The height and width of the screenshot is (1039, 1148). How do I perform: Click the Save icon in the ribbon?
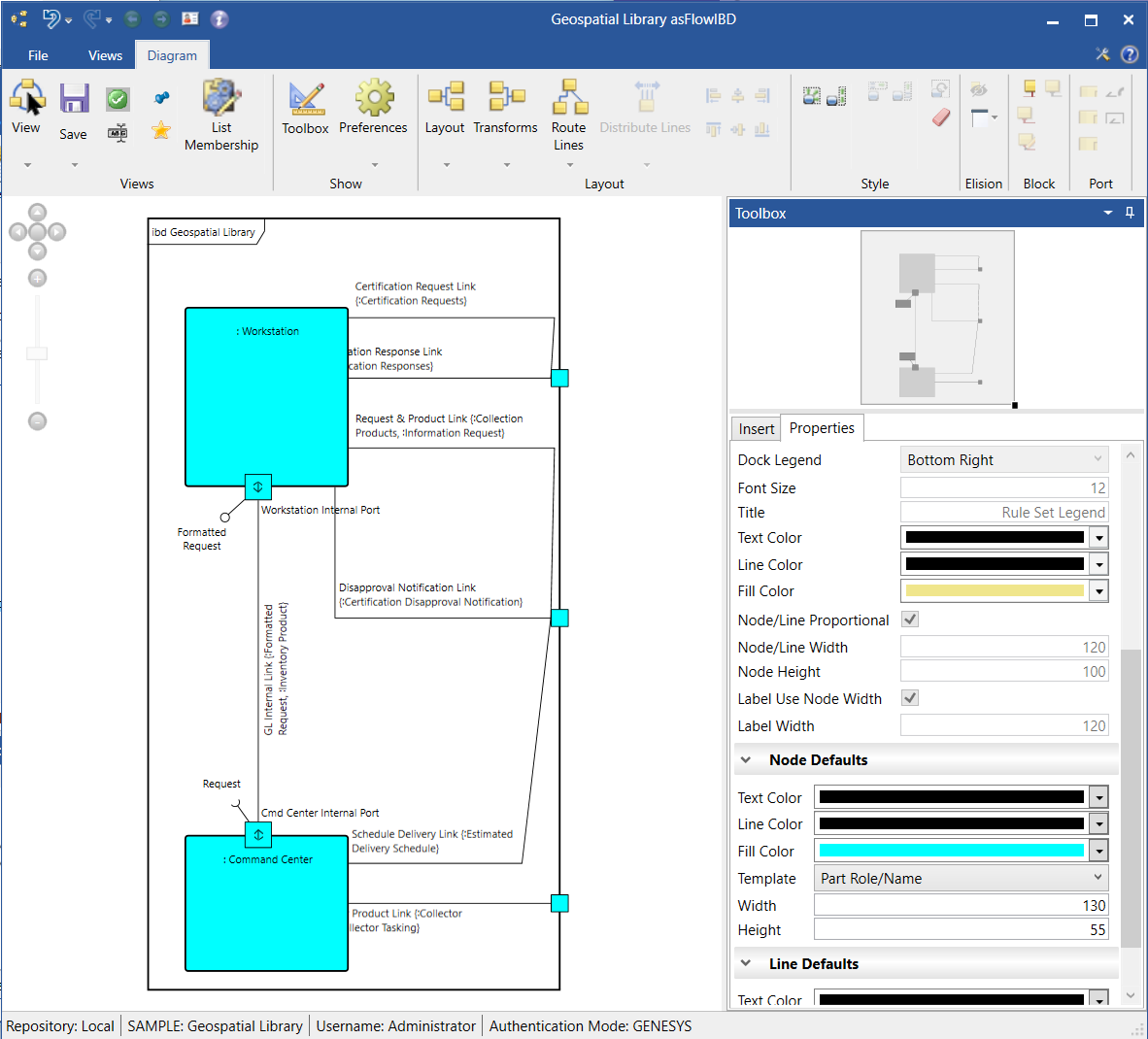(74, 100)
